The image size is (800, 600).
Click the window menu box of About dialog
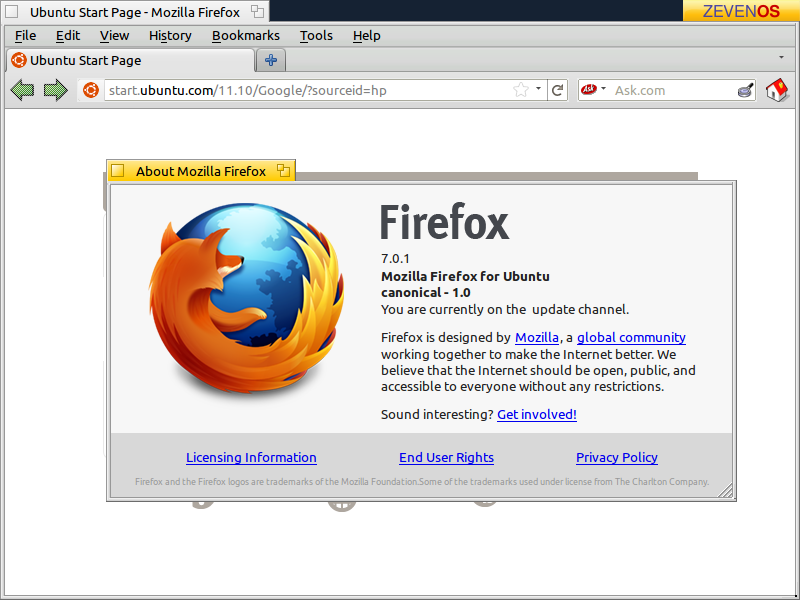pos(117,170)
